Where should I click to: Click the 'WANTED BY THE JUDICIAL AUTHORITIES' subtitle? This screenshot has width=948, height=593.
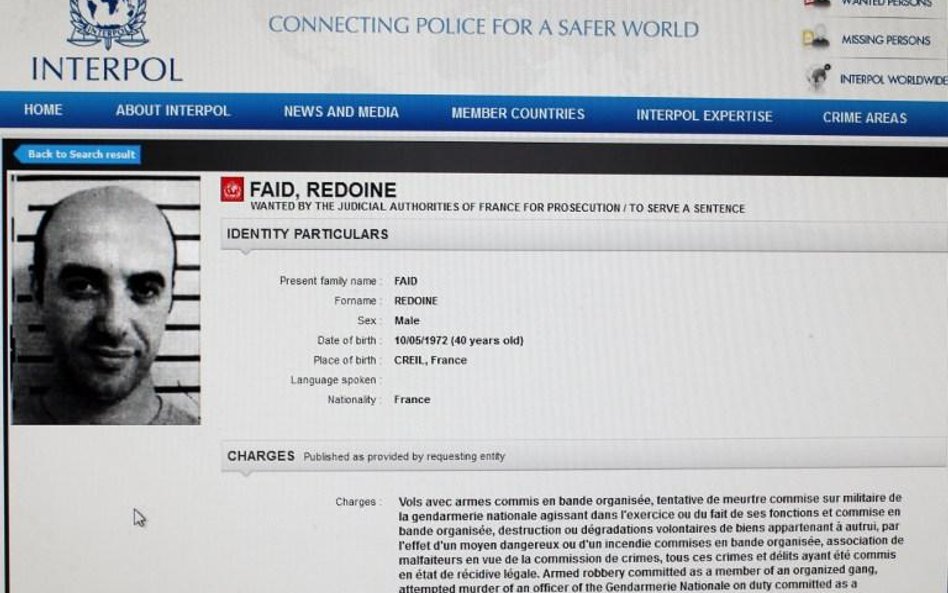pos(498,207)
